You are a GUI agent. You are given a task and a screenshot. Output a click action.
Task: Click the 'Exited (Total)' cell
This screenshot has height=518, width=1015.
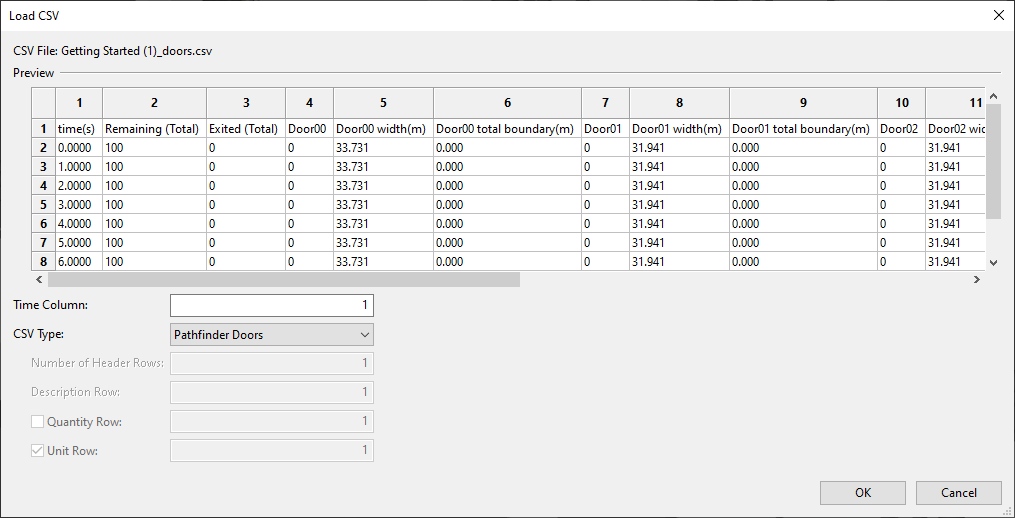coord(246,129)
